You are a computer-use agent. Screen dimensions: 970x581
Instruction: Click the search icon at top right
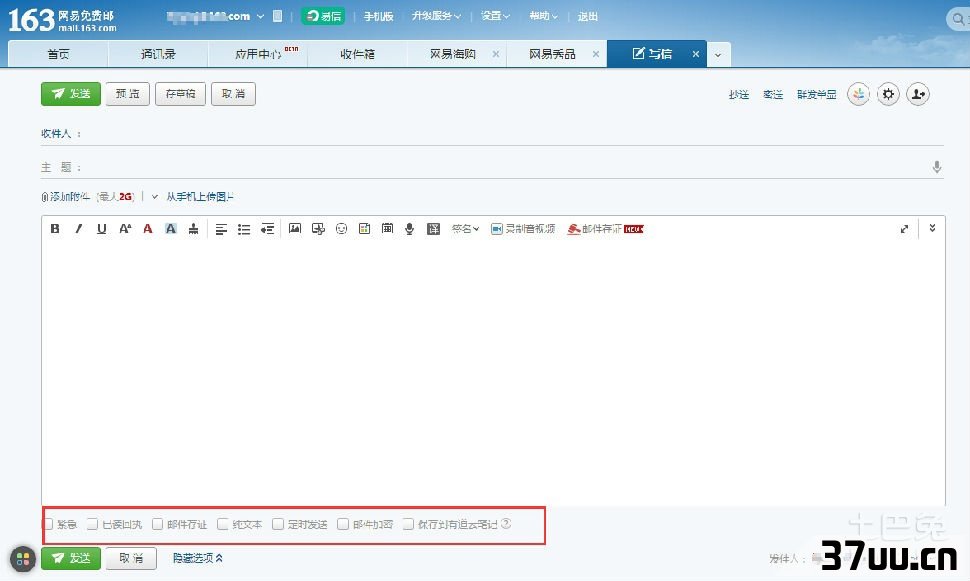click(958, 19)
